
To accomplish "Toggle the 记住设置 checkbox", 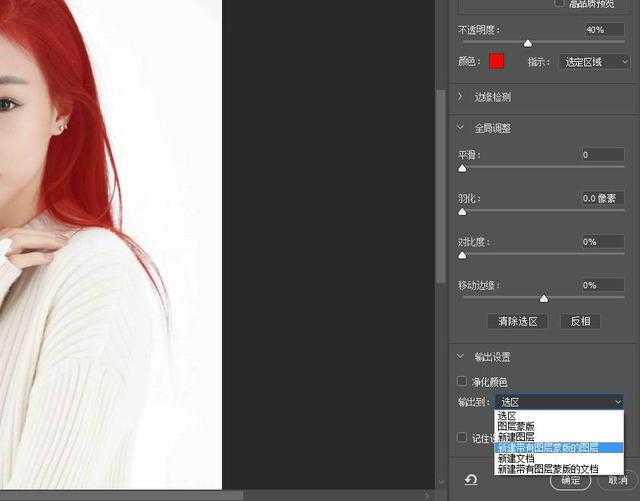I will pyautogui.click(x=462, y=437).
